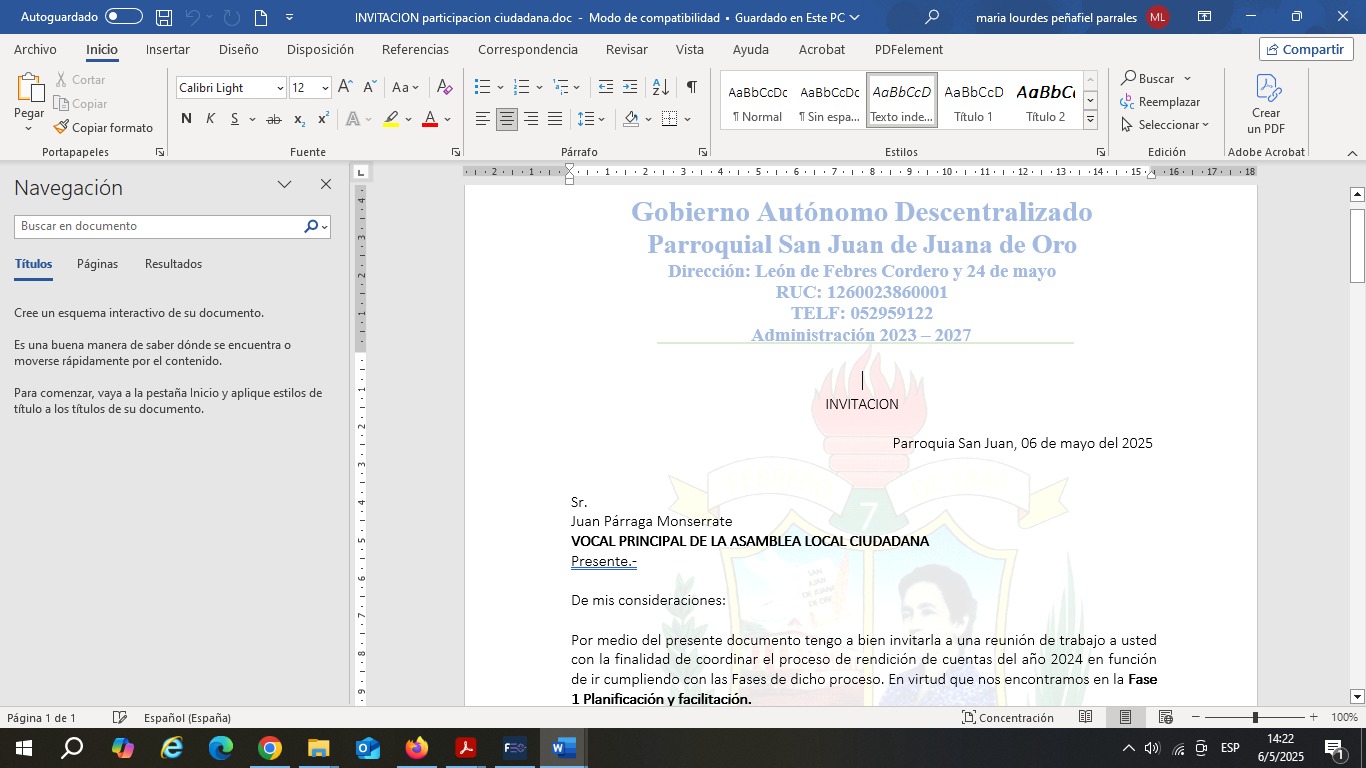Screen dimensions: 1366x768
Task: Toggle italic formatting with K button
Action: [210, 119]
